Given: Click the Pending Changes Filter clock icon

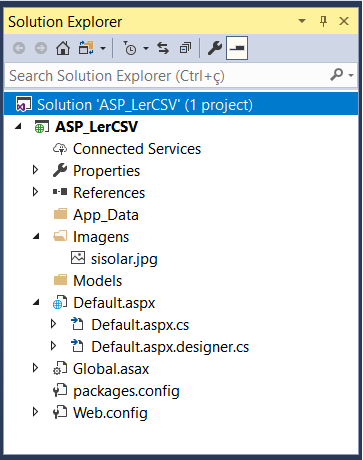Looking at the screenshot, I should pos(129,48).
